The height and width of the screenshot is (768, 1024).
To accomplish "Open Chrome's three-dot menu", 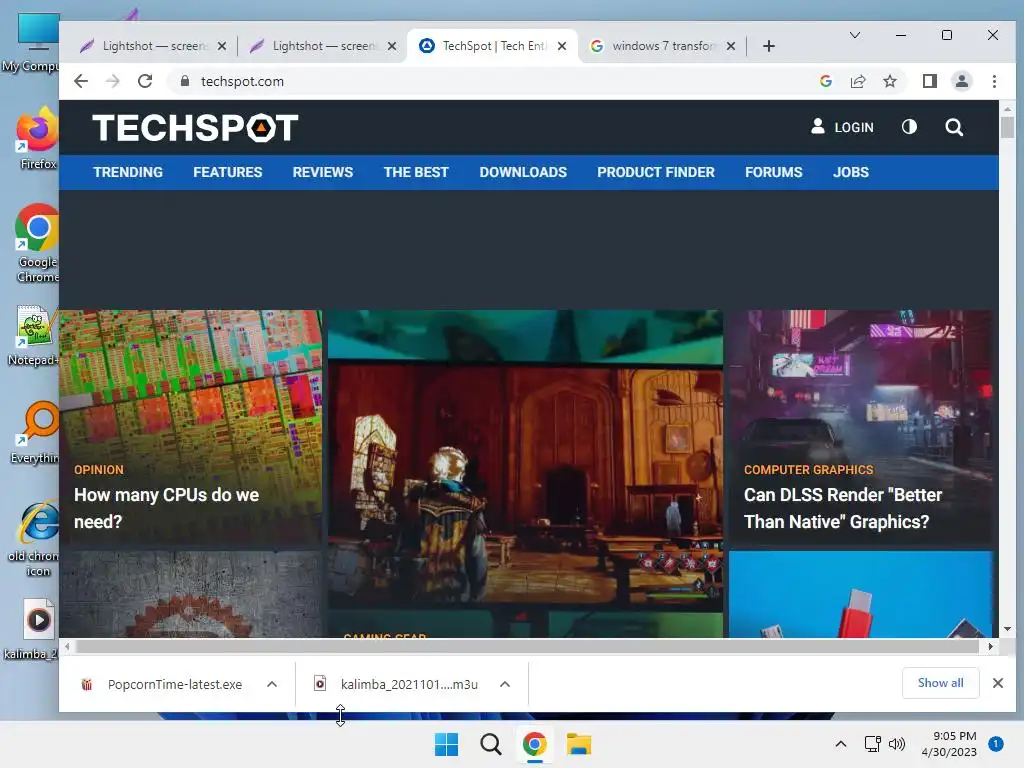I will pyautogui.click(x=994, y=81).
